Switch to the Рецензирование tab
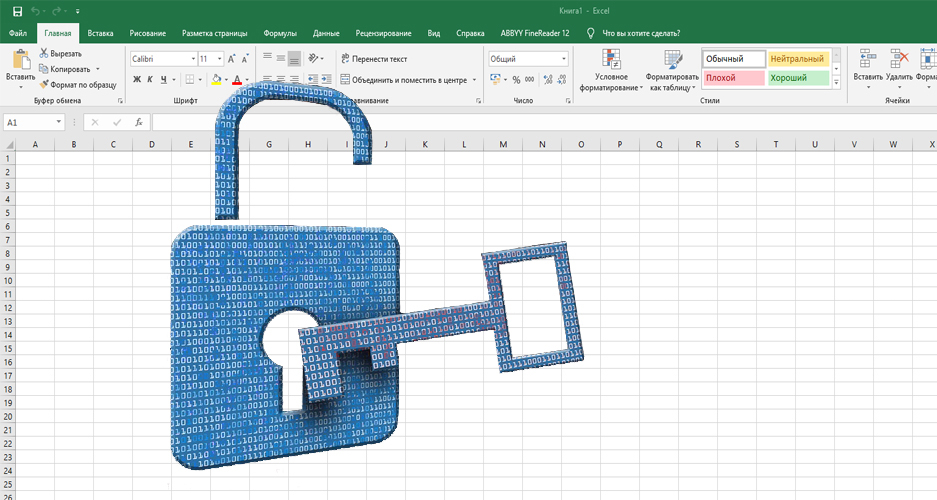 (383, 33)
